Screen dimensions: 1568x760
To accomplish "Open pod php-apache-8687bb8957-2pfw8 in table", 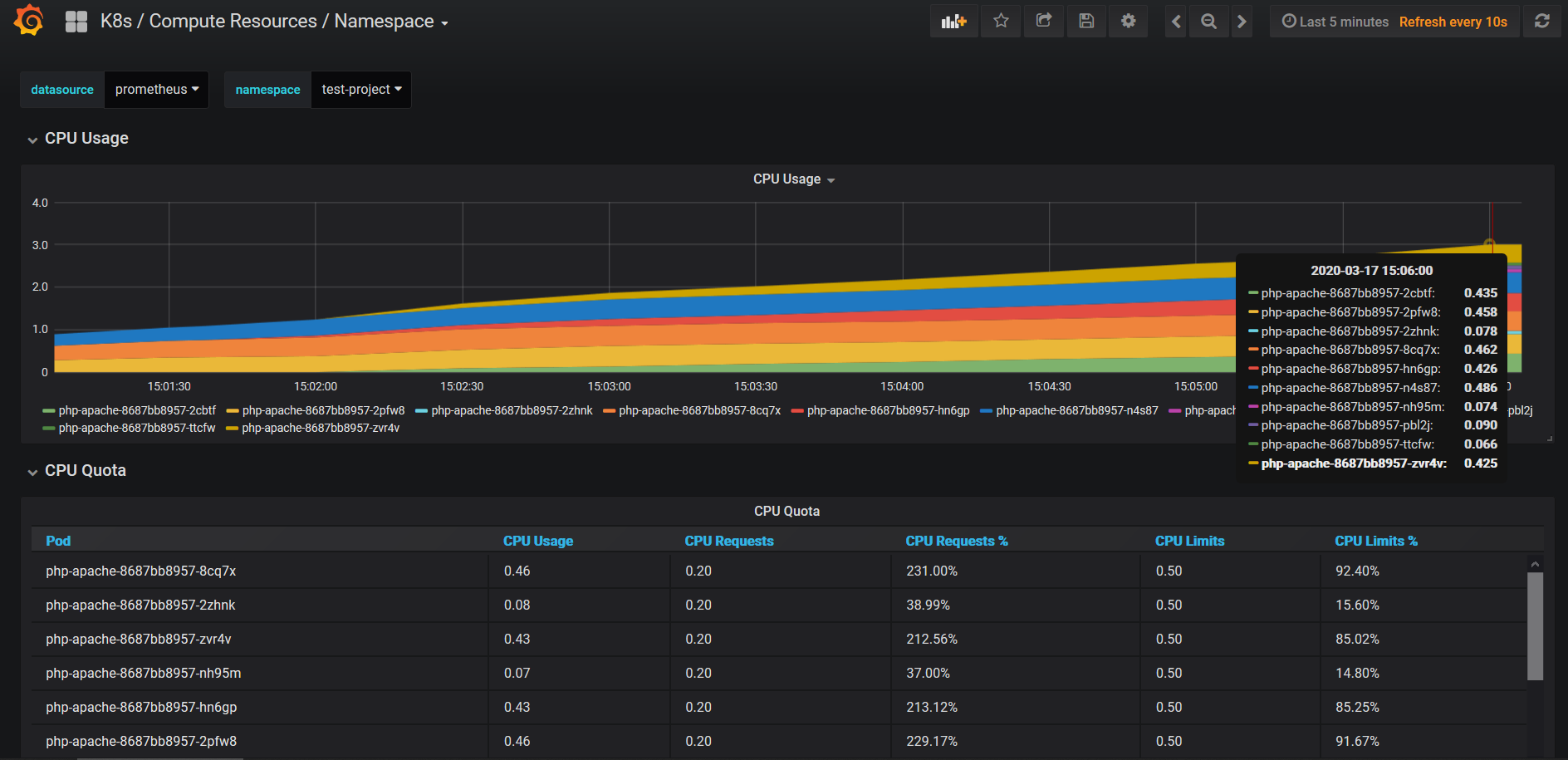I will pyautogui.click(x=141, y=741).
